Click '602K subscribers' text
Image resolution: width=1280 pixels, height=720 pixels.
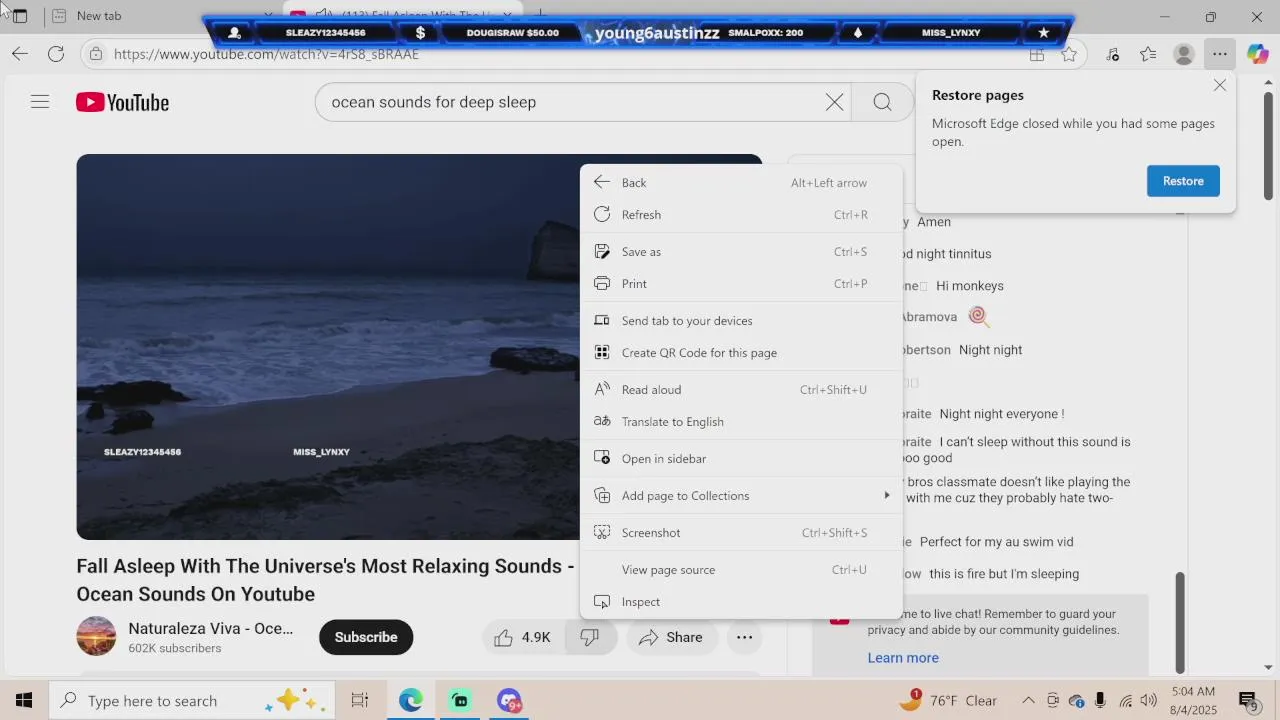pyautogui.click(x=175, y=648)
